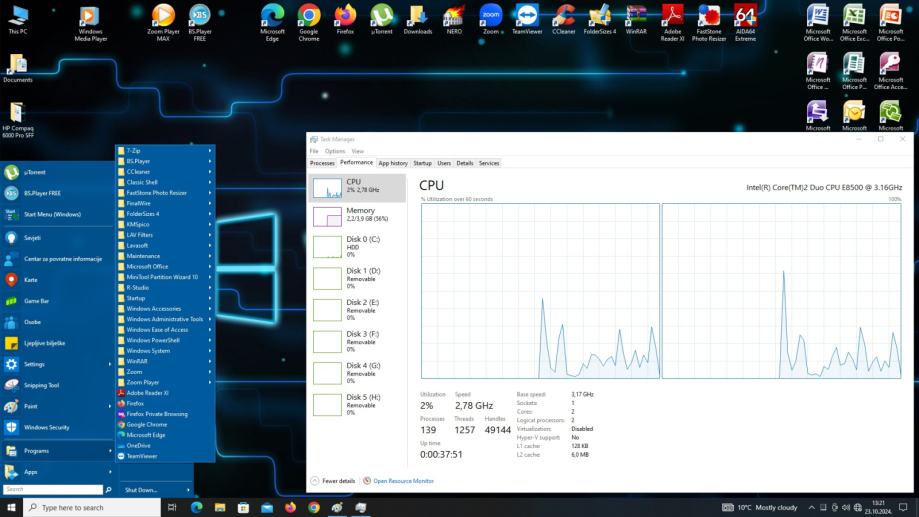The height and width of the screenshot is (517, 919).
Task: Launch BS.Player FREE desktop icon
Action: [x=200, y=23]
